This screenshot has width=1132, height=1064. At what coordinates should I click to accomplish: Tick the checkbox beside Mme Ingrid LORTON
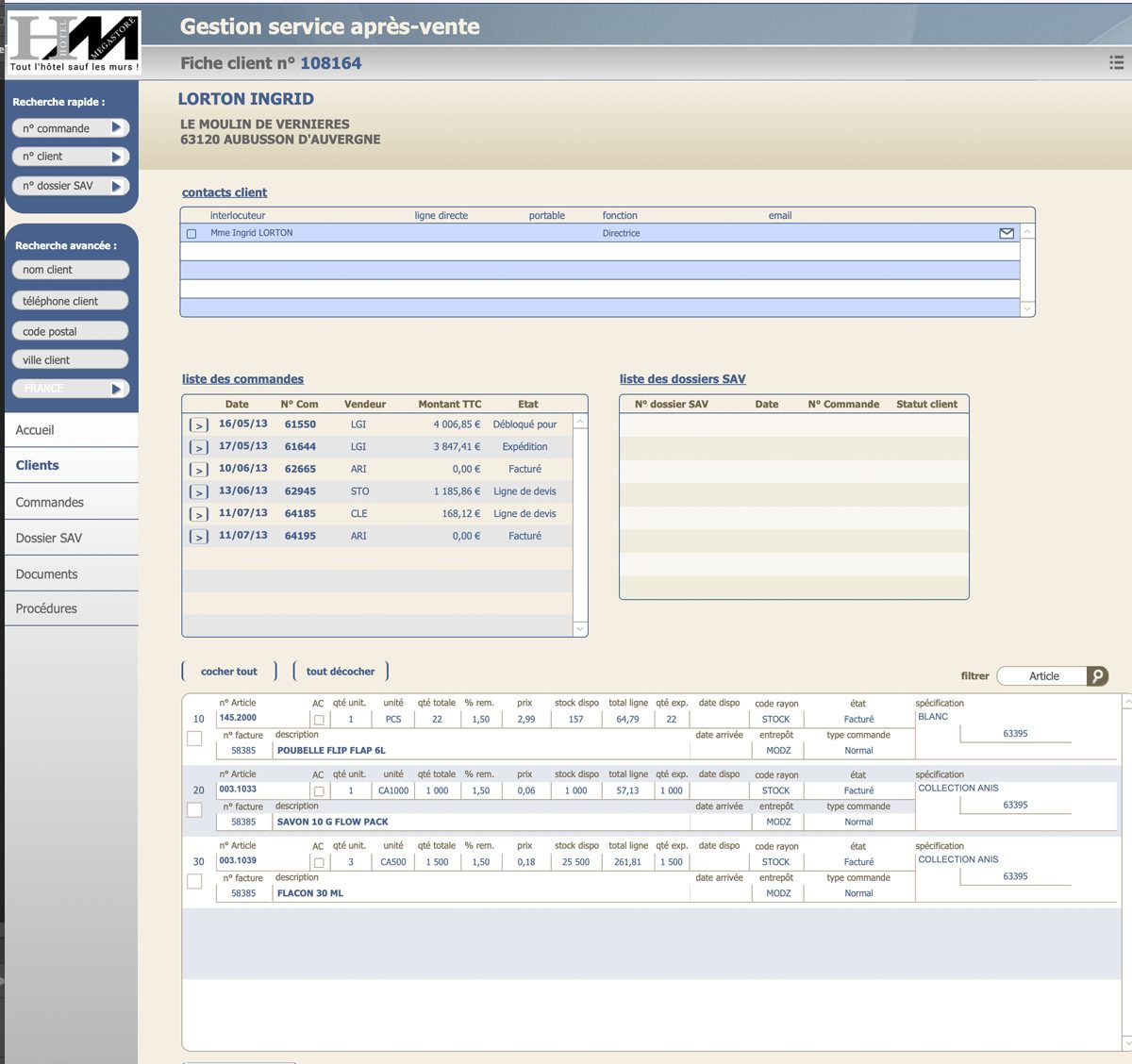(191, 233)
